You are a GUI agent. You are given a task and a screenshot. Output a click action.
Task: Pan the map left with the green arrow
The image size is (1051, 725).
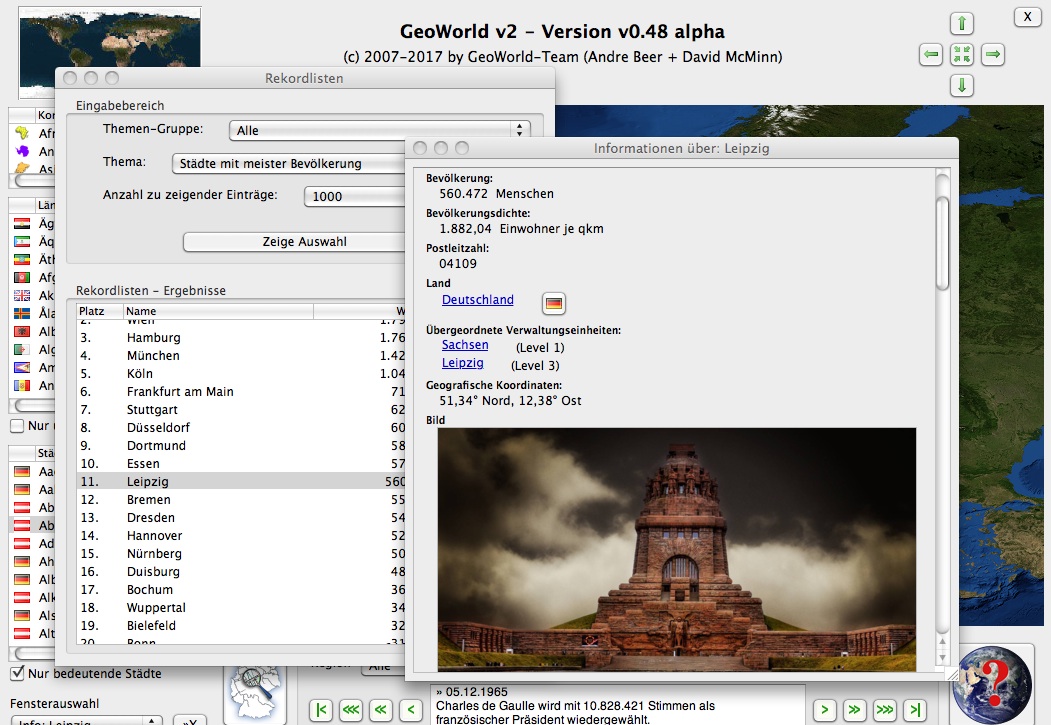point(931,54)
